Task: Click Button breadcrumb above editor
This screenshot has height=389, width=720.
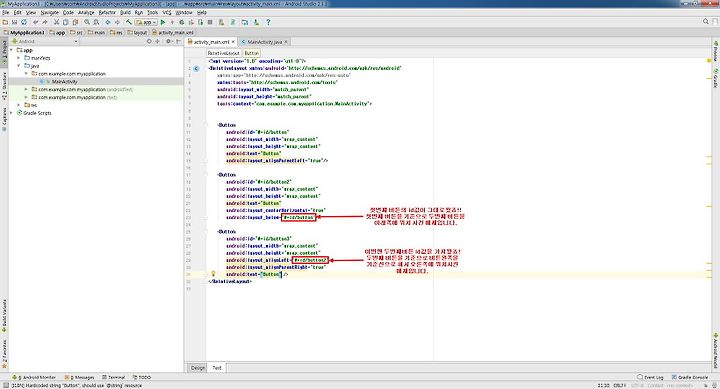Action: [x=251, y=53]
